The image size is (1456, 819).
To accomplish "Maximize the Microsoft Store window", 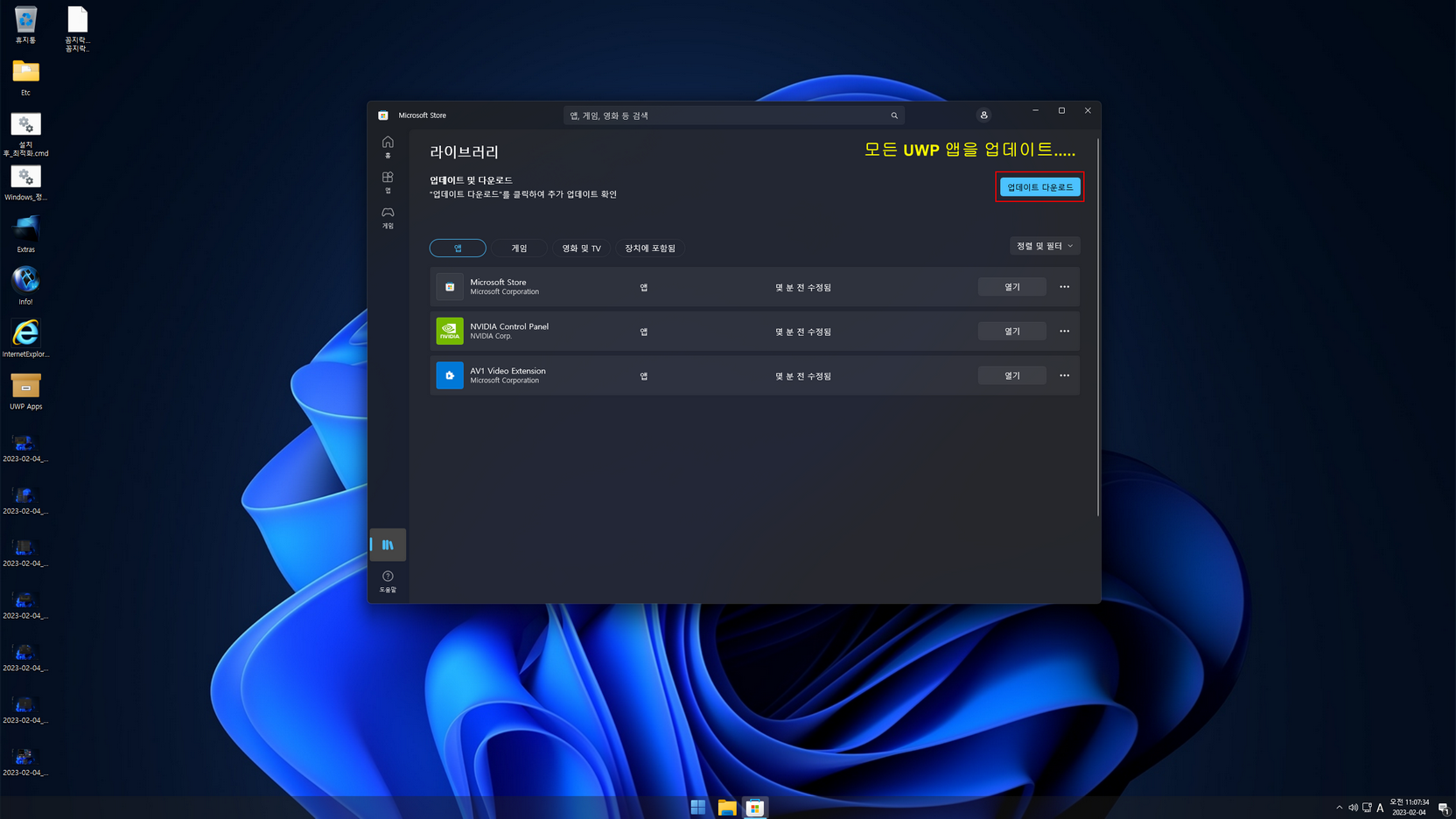I will coord(1061,111).
